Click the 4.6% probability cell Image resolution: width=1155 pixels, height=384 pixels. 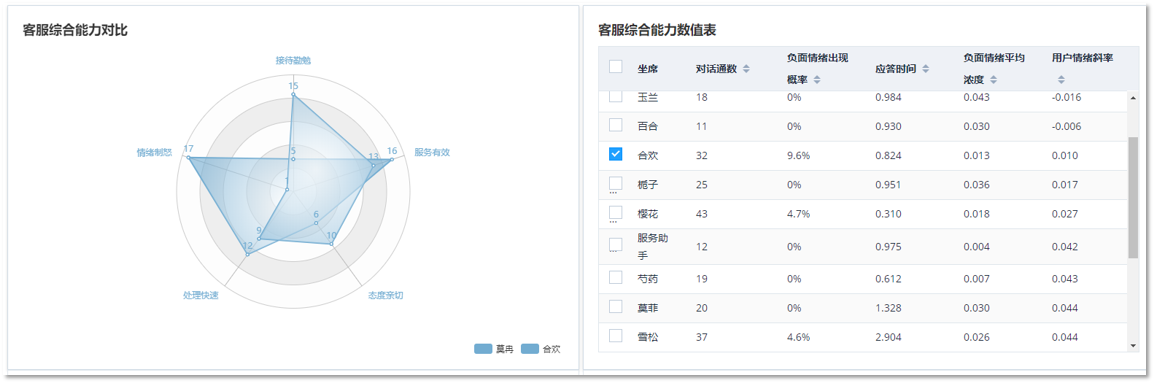[798, 337]
